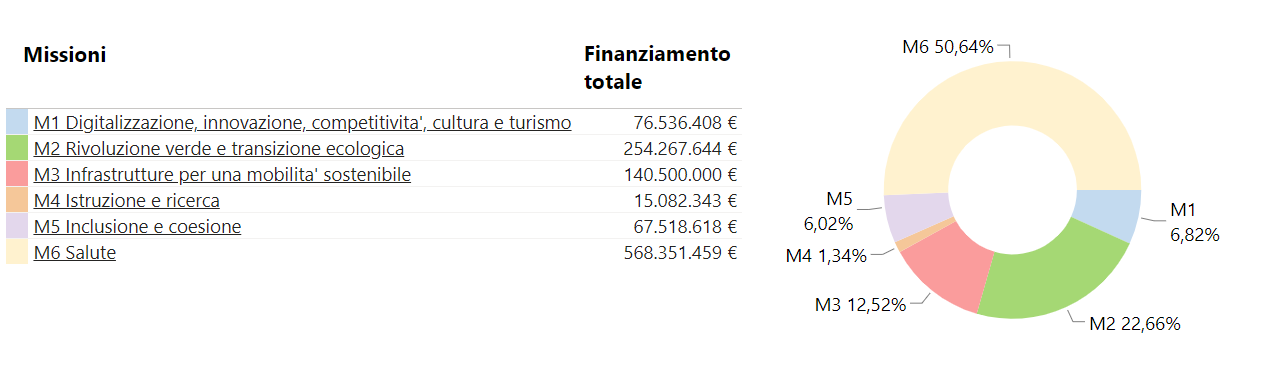Click the Missioni column header
This screenshot has height=366, width=1282.
(x=65, y=55)
